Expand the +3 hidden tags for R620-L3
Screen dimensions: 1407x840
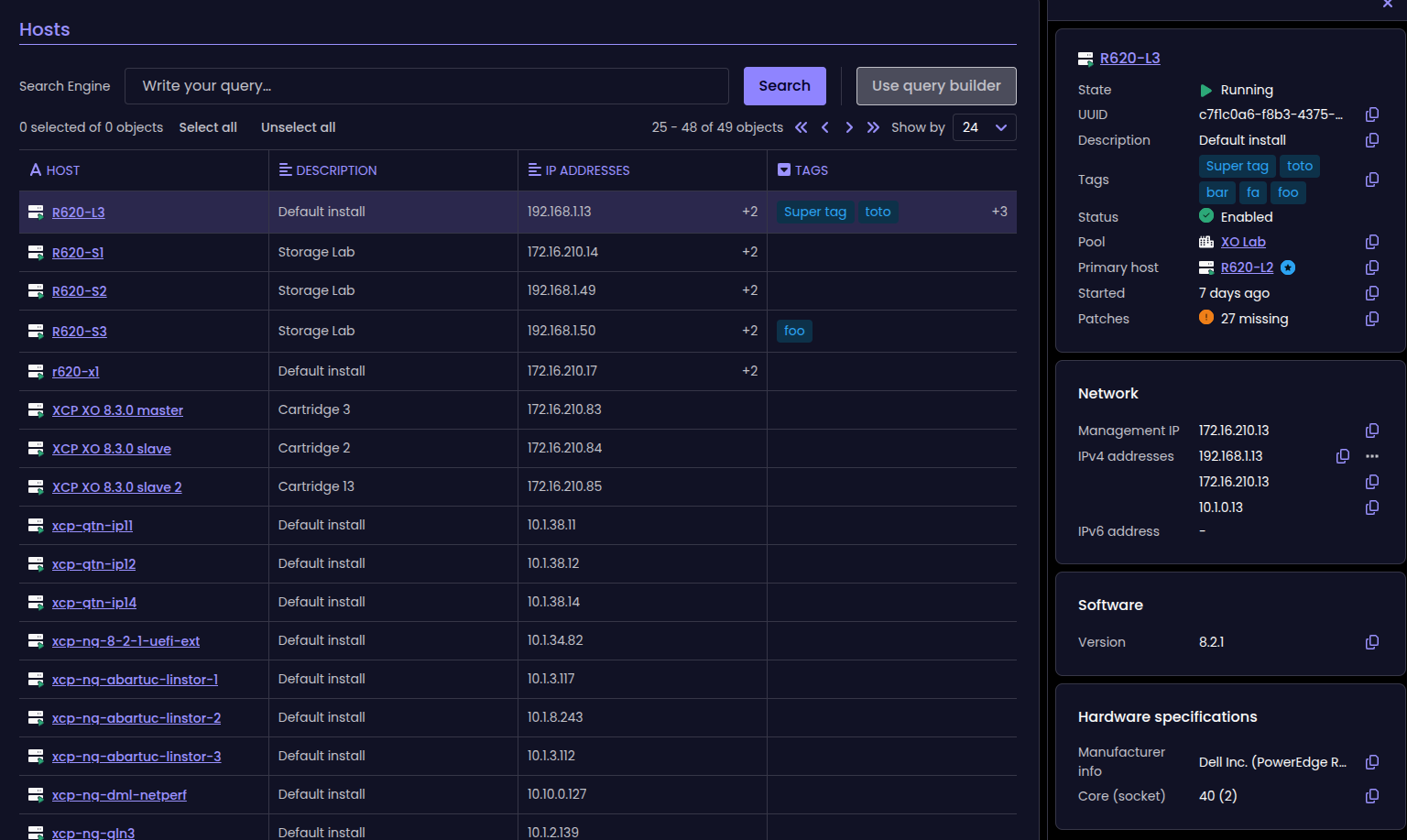point(998,212)
